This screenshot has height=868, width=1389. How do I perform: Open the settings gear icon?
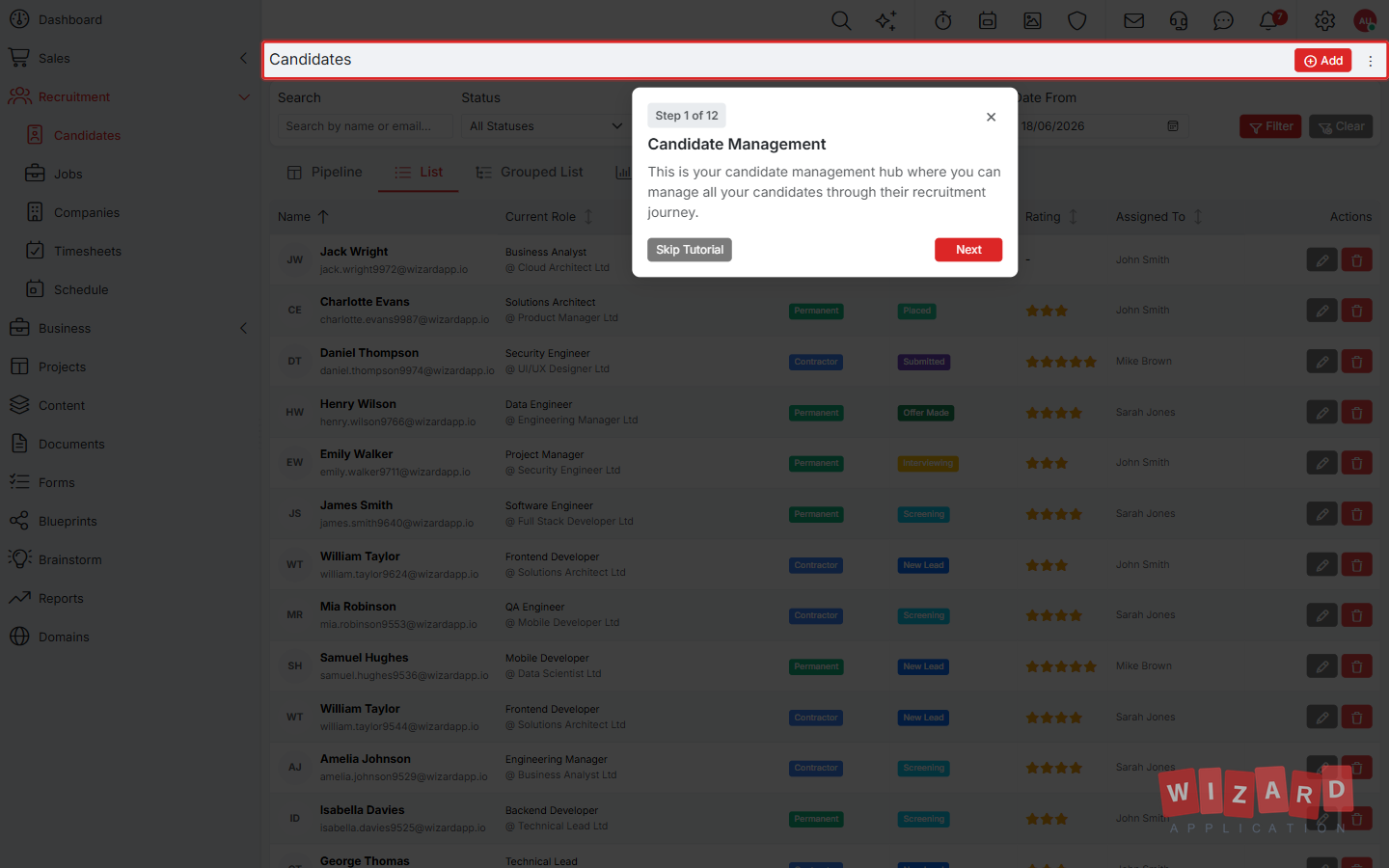1325,20
